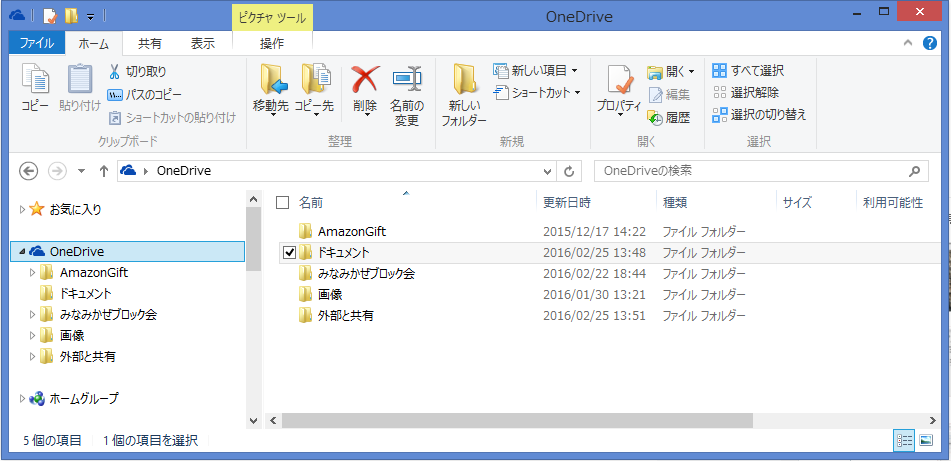Click the Rename (名前の変更) icon
The width and height of the screenshot is (951, 461).
(x=407, y=79)
